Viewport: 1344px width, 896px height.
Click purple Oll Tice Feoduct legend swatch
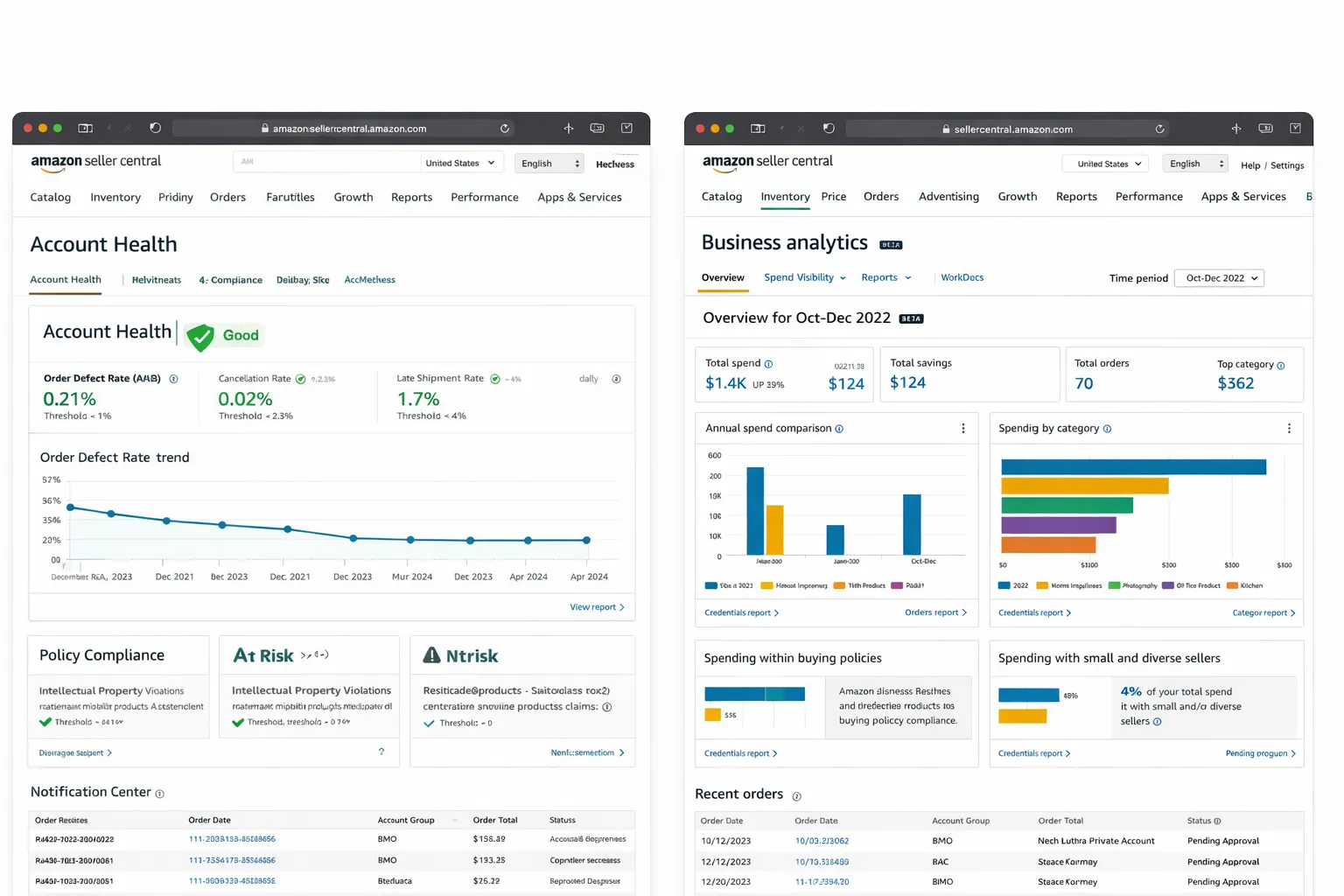pos(1167,585)
